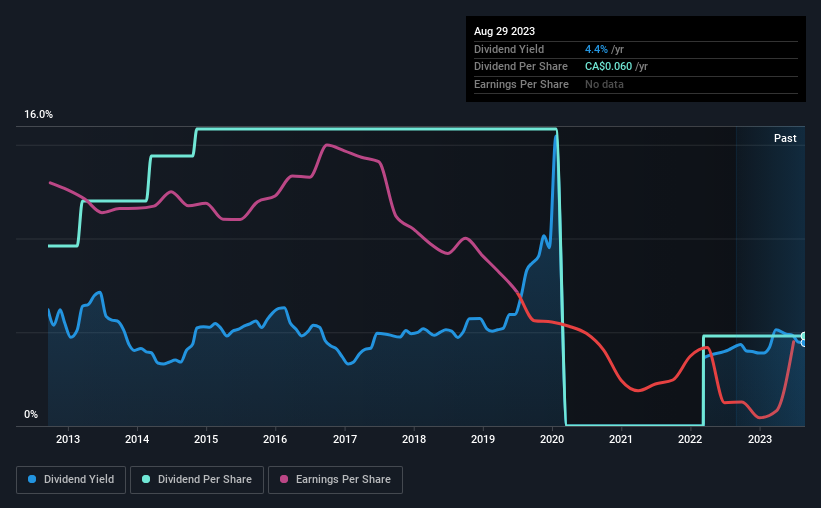The width and height of the screenshot is (821, 508).
Task: Click the teal endpoint marker at chart right edge
Action: pyautogui.click(x=804, y=336)
